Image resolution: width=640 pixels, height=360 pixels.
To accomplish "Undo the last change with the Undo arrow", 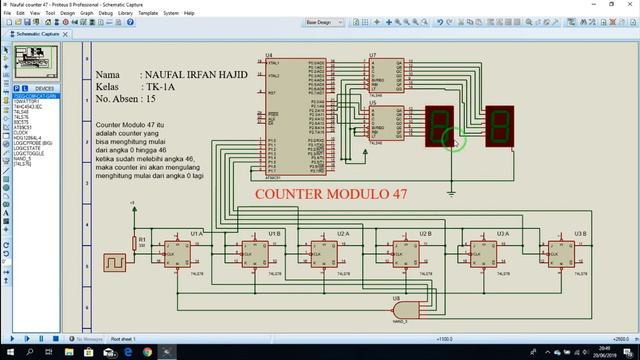I will coord(440,22).
